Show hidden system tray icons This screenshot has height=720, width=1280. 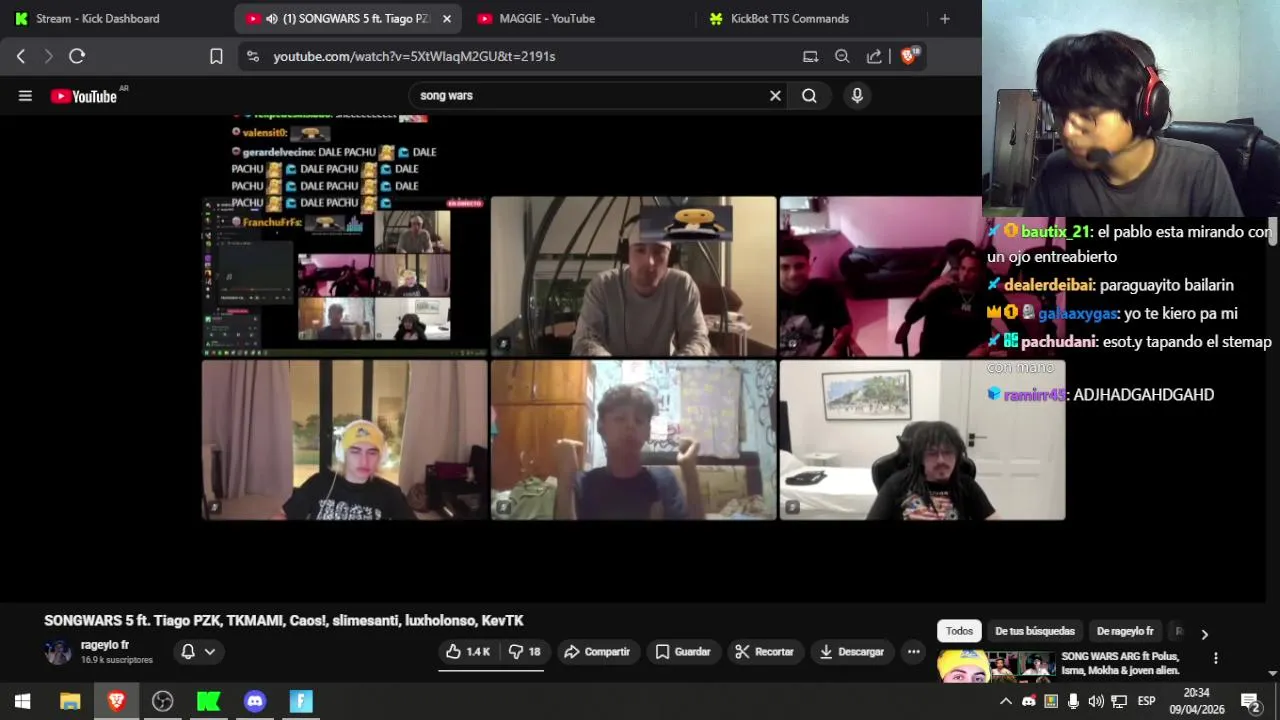pos(1006,701)
